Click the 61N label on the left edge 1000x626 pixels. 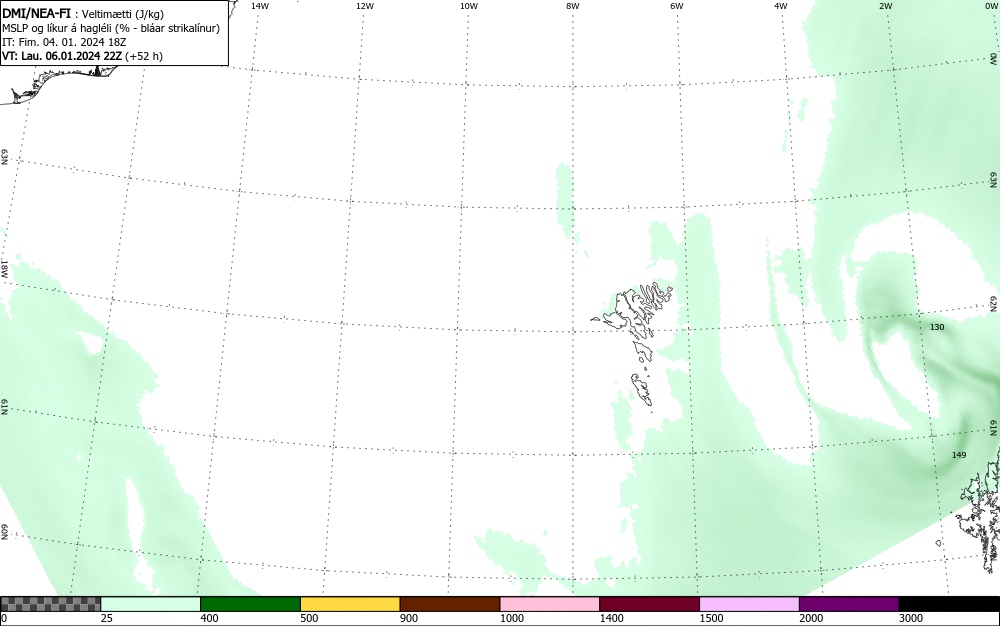tap(4, 407)
